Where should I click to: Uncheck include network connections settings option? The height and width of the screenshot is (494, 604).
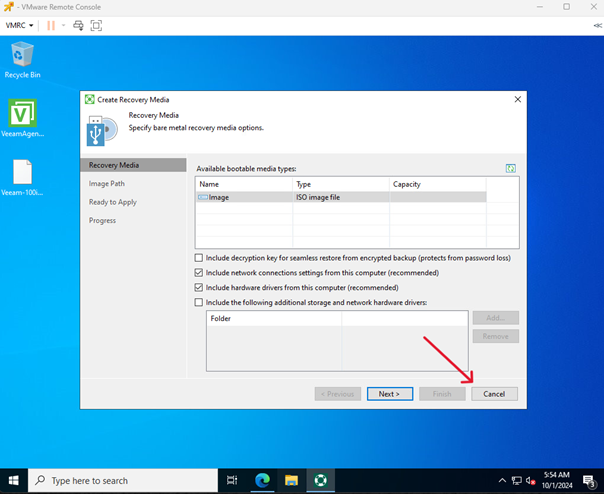pos(198,272)
